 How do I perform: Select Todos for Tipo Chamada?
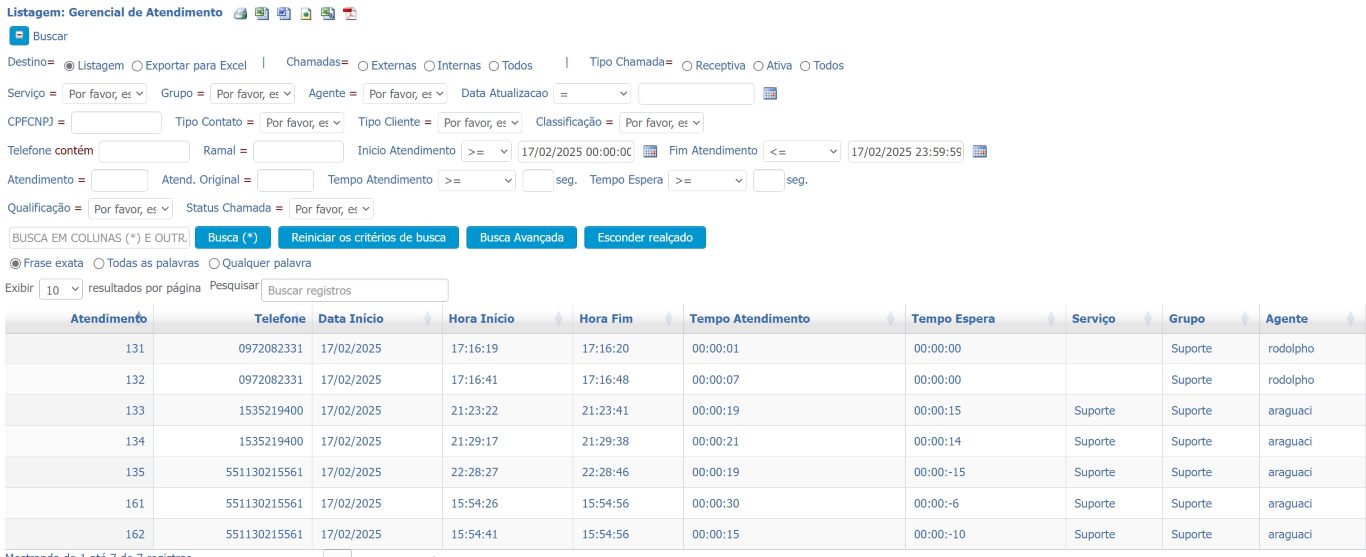(805, 66)
